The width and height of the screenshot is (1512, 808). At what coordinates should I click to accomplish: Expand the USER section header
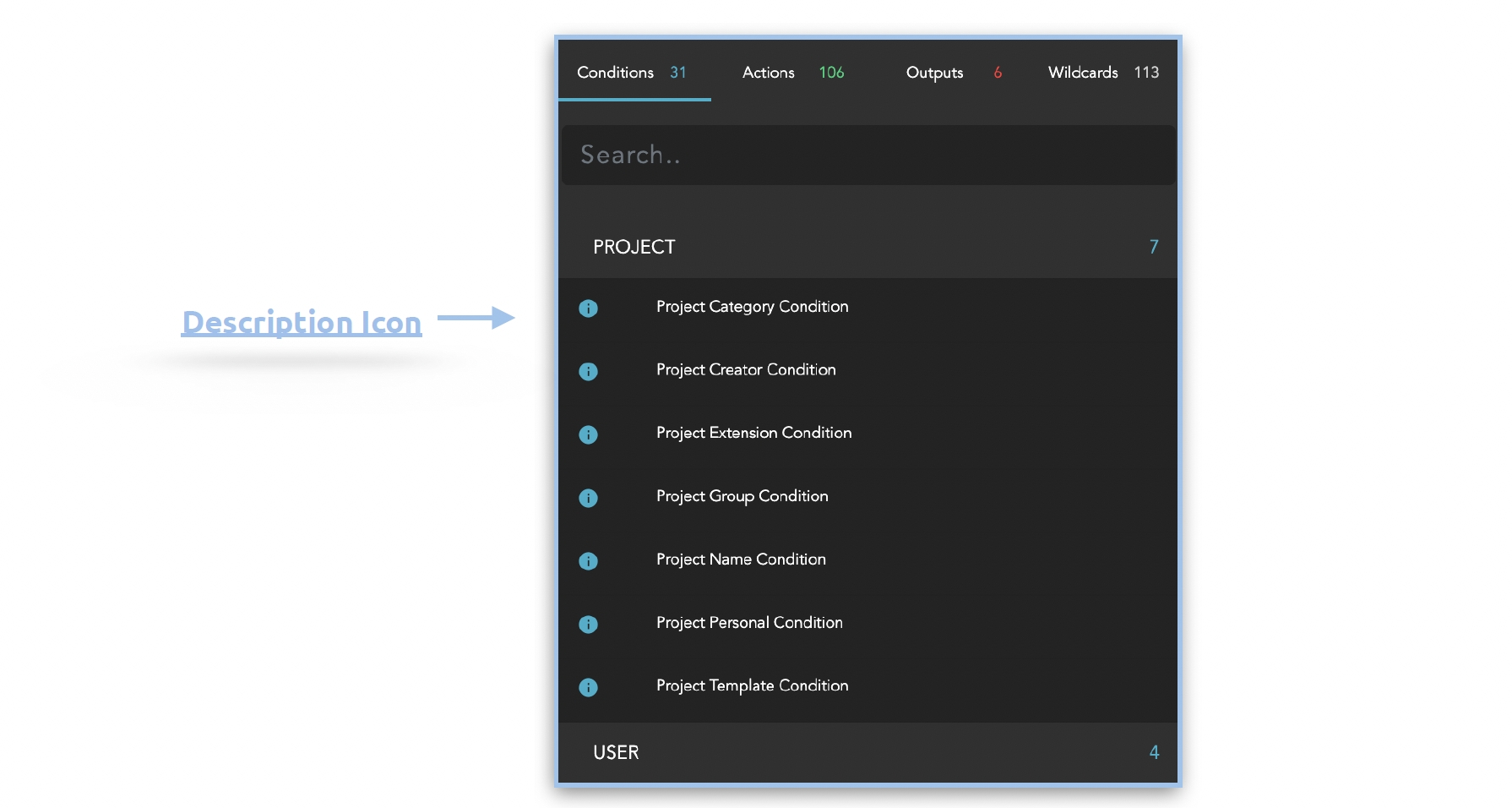(x=616, y=752)
